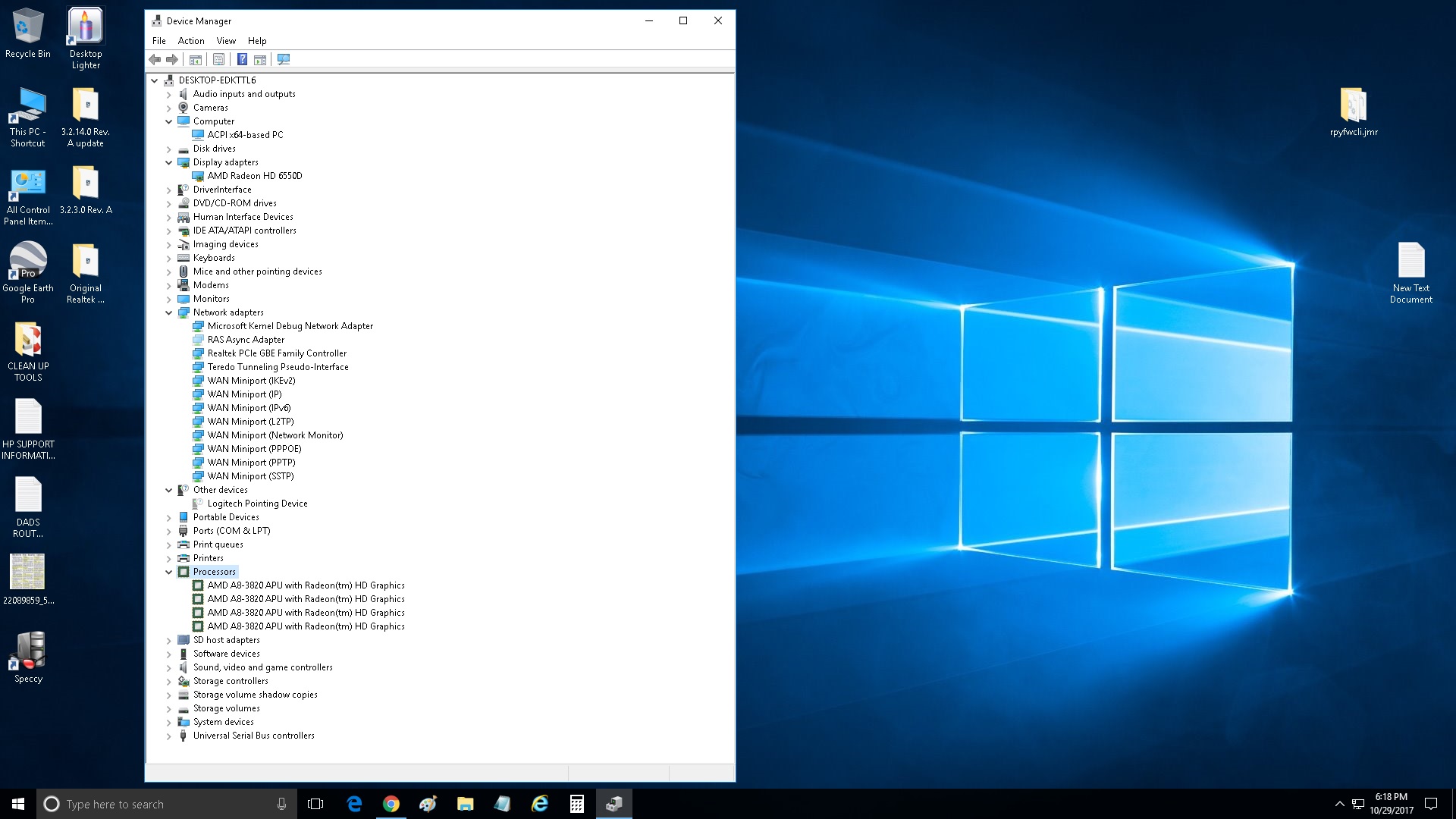Open the View menu
This screenshot has width=1456, height=819.
[x=226, y=41]
